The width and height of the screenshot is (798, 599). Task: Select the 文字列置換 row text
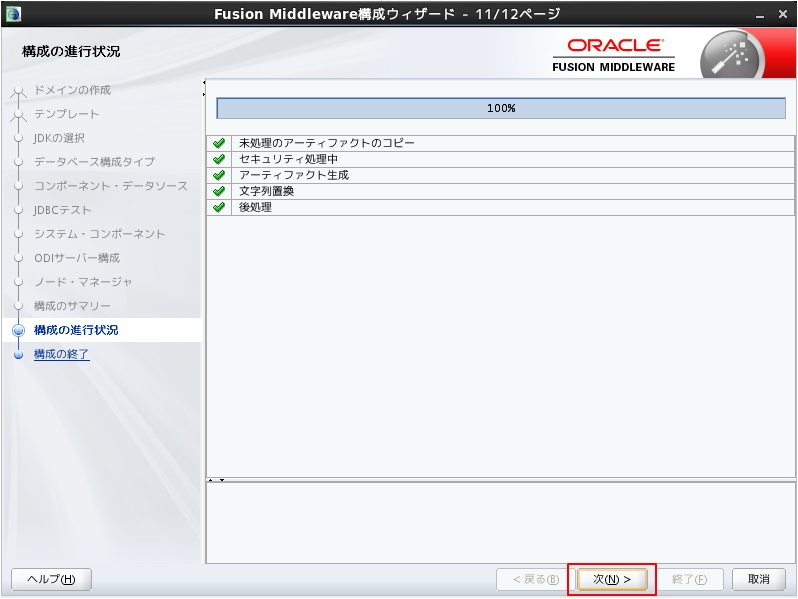click(267, 191)
